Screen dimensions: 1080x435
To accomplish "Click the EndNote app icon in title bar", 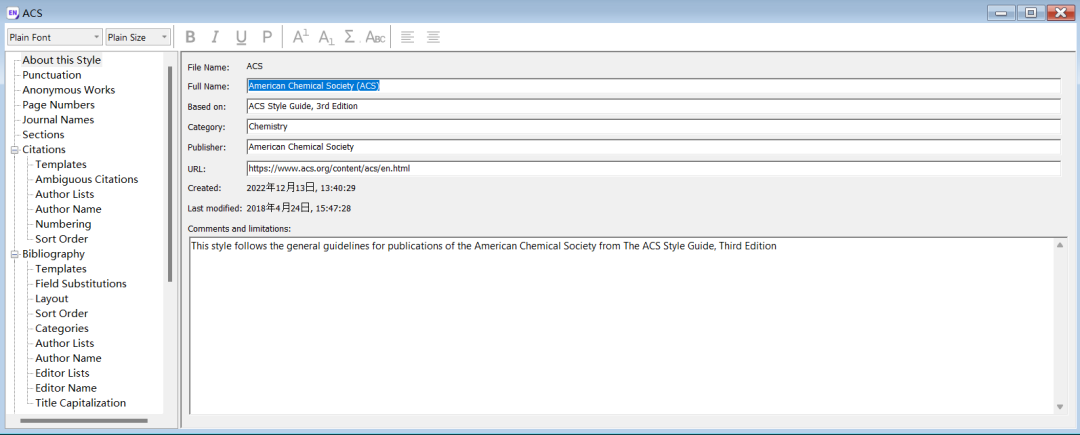I will (11, 12).
